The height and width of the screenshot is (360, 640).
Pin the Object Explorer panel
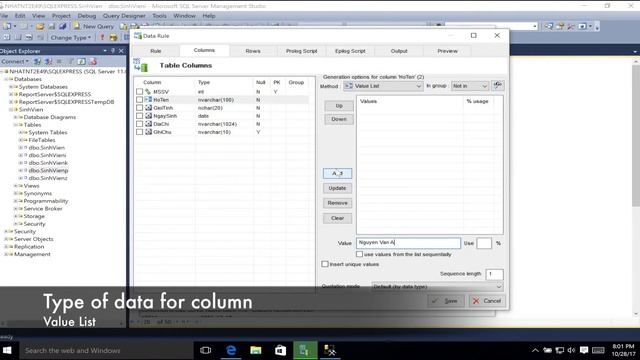(113, 51)
